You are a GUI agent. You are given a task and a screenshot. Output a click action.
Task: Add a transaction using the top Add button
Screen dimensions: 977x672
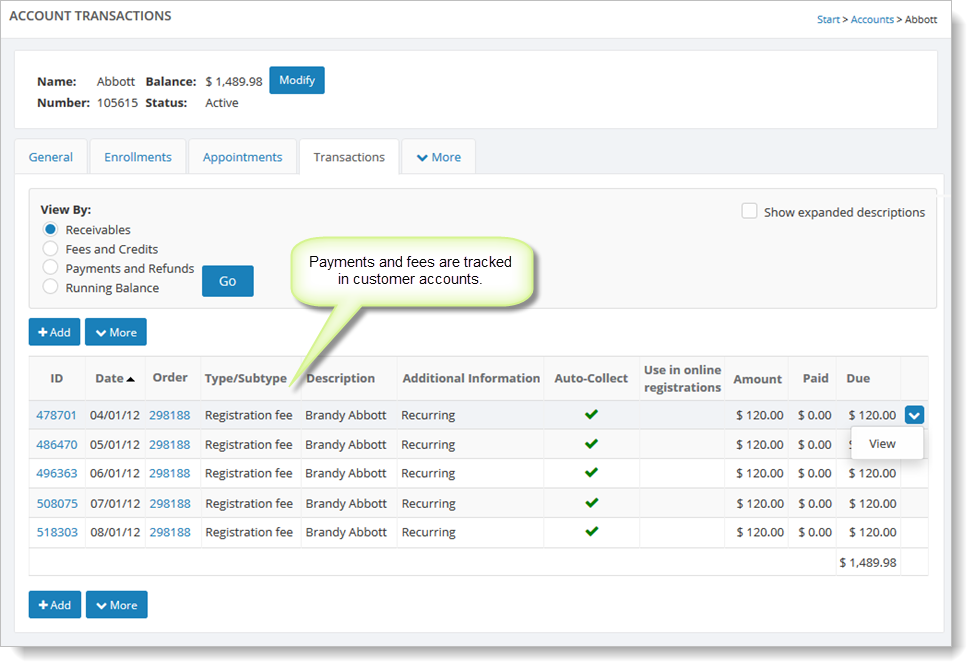pyautogui.click(x=54, y=332)
